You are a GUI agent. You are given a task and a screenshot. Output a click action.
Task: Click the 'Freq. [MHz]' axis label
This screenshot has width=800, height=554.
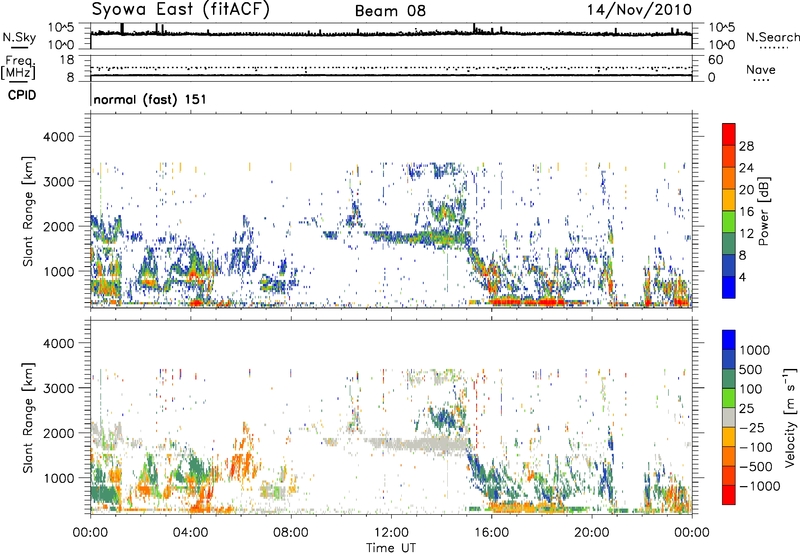coord(18,67)
